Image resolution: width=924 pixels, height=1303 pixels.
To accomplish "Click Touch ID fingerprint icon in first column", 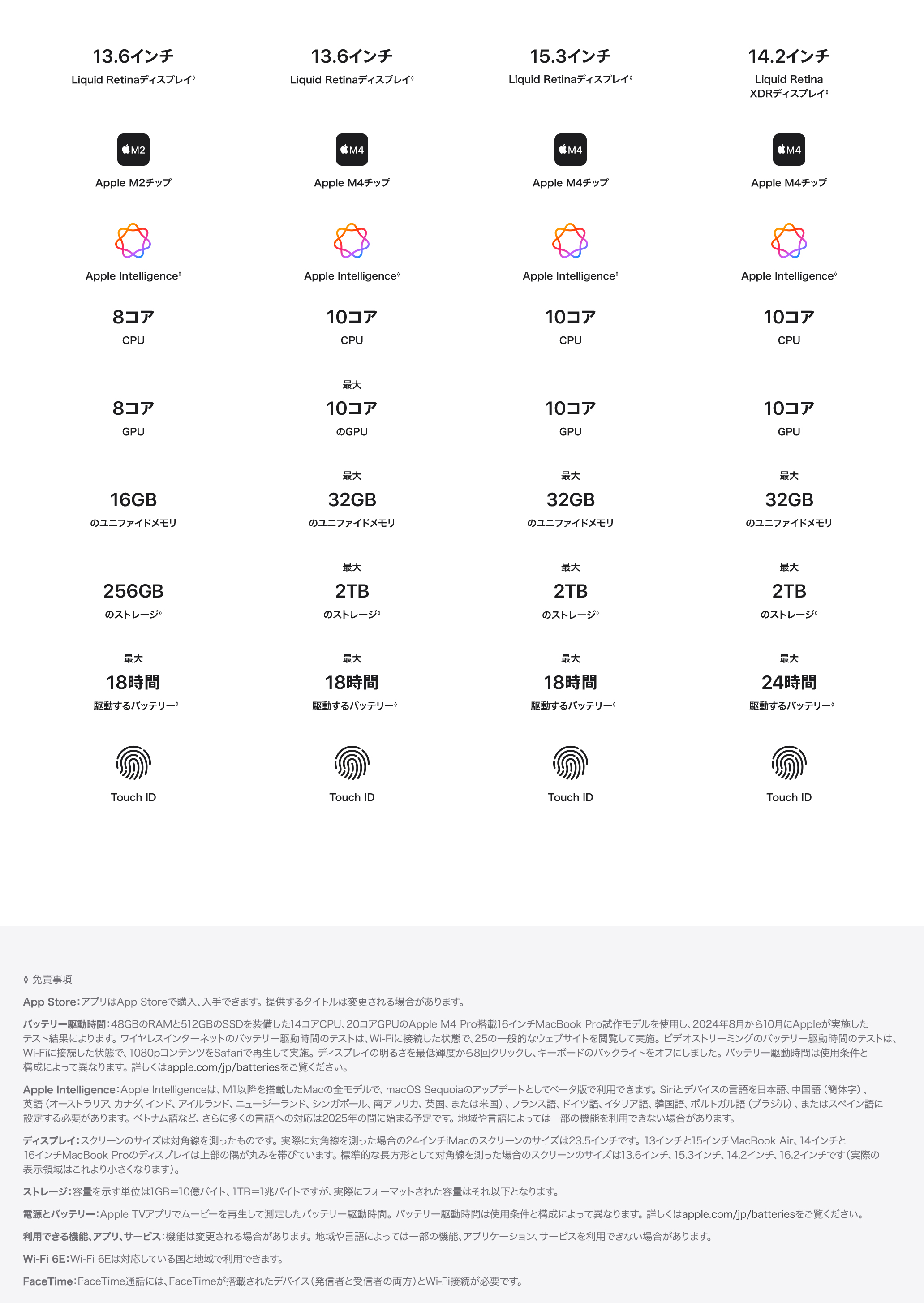I will [133, 763].
